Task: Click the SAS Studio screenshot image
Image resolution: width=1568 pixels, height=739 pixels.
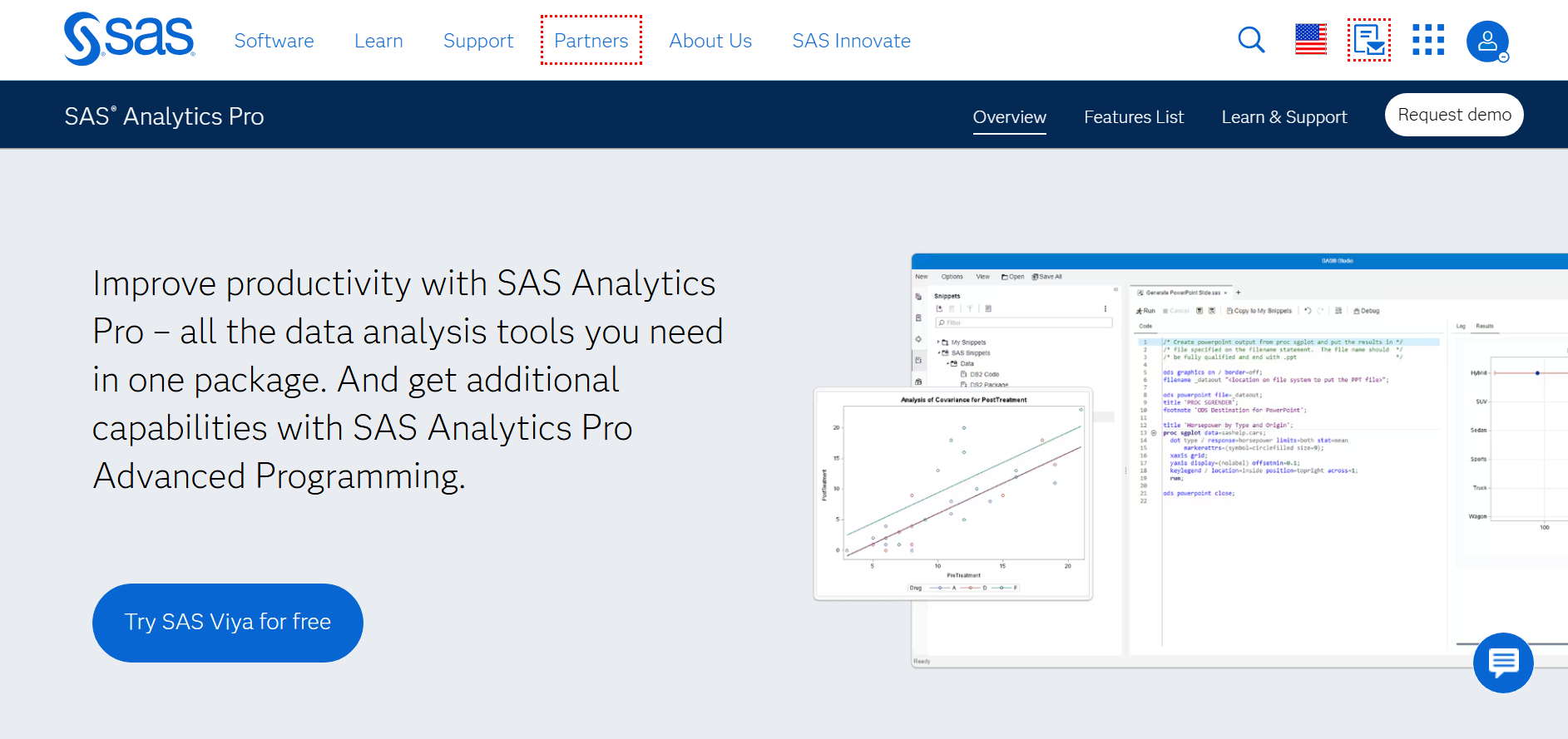Action: click(1239, 460)
